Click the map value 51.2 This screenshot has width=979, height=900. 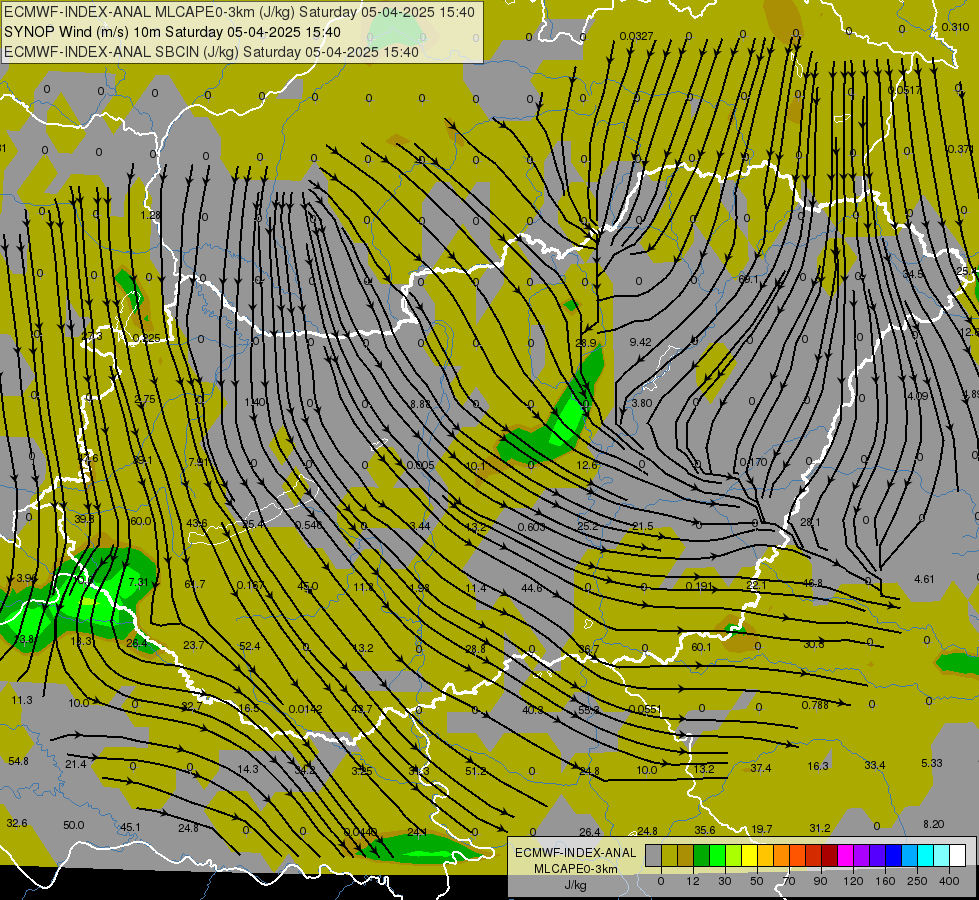click(476, 771)
